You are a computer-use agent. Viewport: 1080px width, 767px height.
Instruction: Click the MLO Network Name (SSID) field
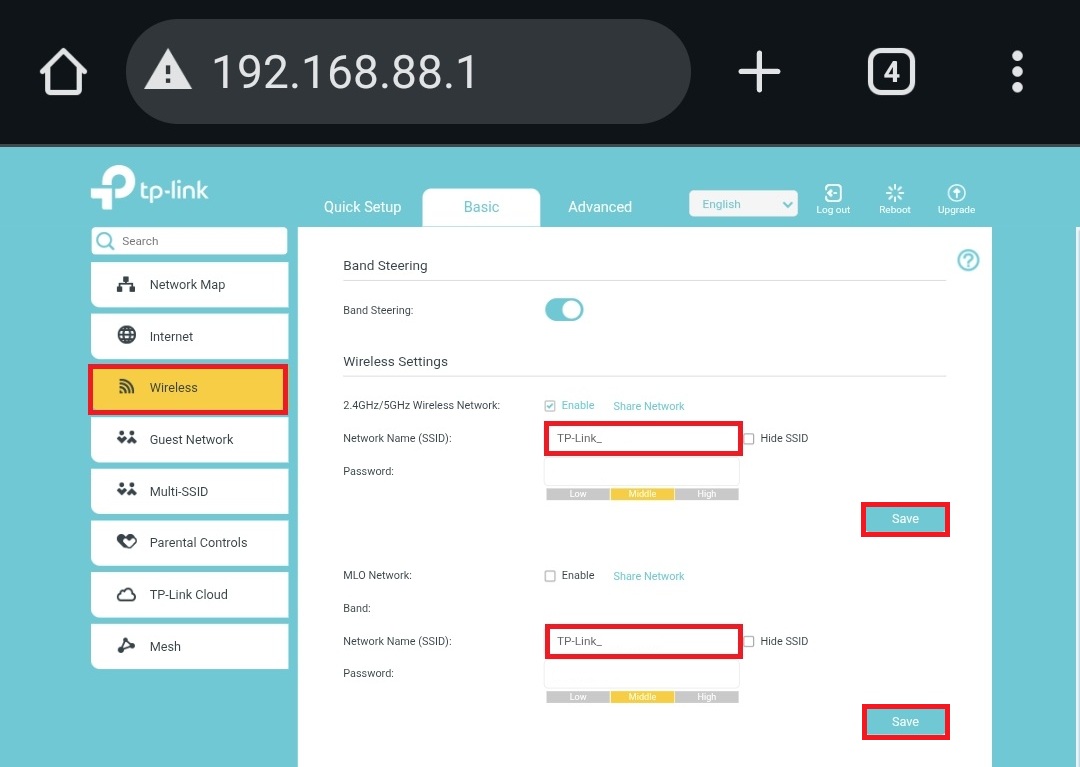642,641
